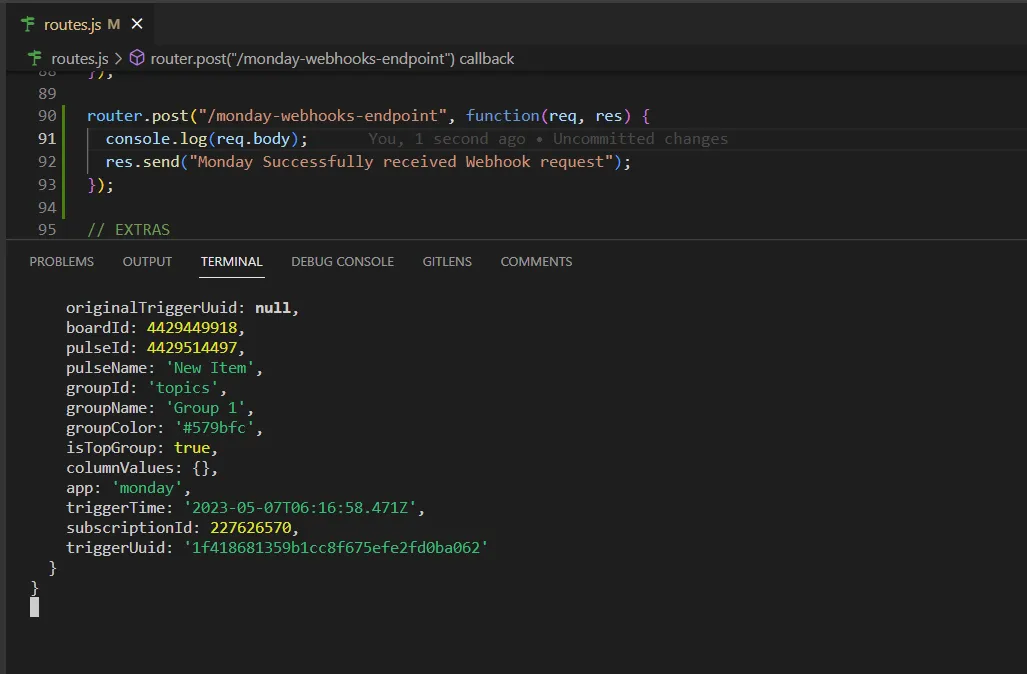Click the triggerUuid hash string
This screenshot has height=674, width=1027.
click(x=335, y=548)
